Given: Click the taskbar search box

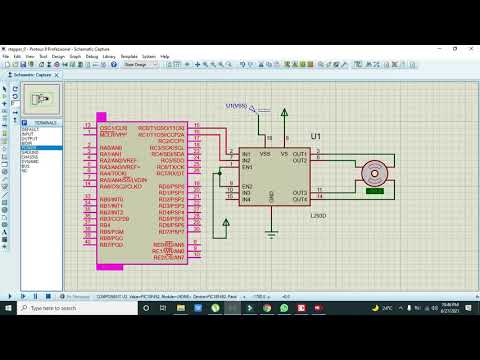Looking at the screenshot, I should [x=77, y=308].
